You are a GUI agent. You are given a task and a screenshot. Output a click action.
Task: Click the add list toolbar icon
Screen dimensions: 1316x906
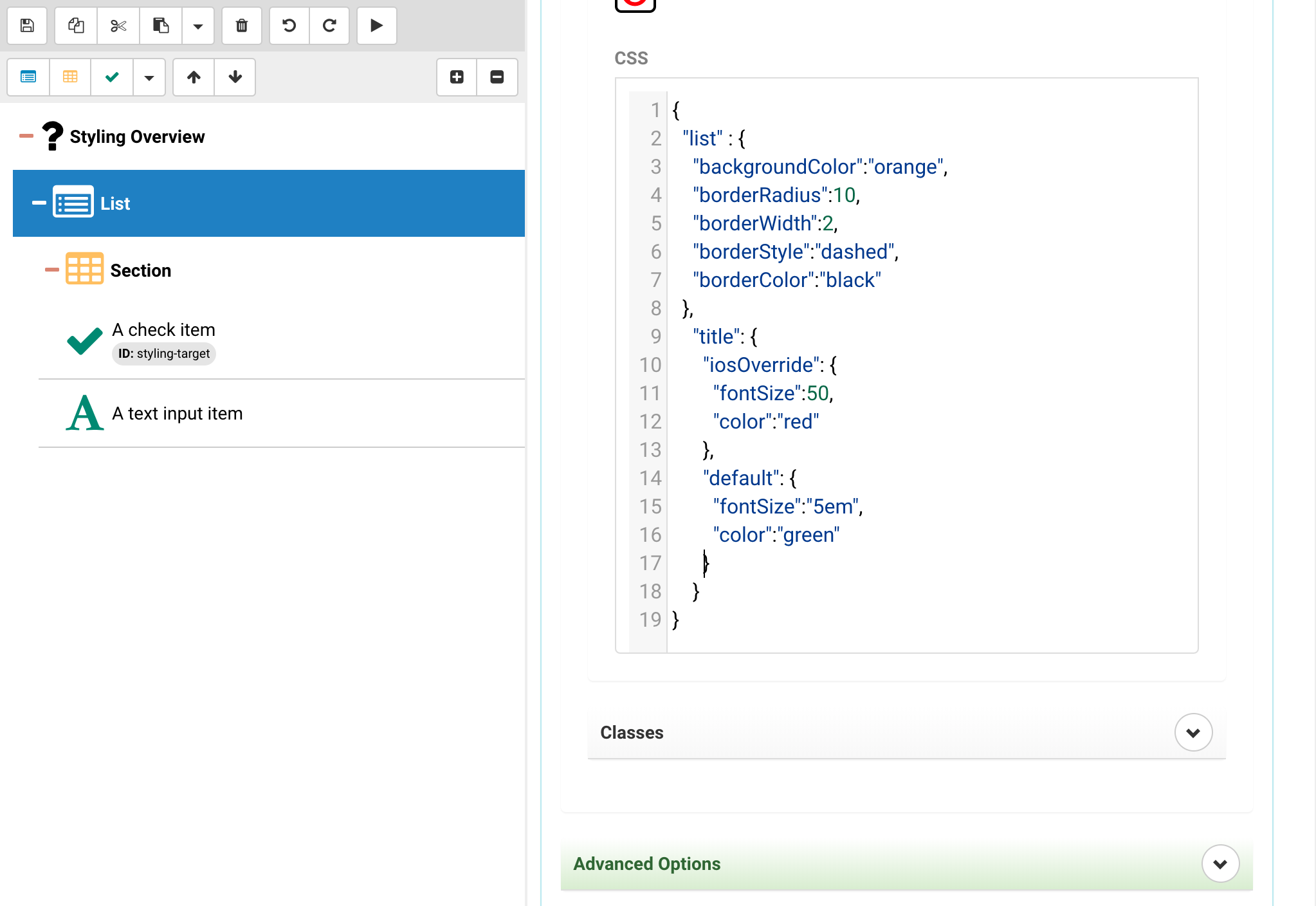click(x=28, y=77)
